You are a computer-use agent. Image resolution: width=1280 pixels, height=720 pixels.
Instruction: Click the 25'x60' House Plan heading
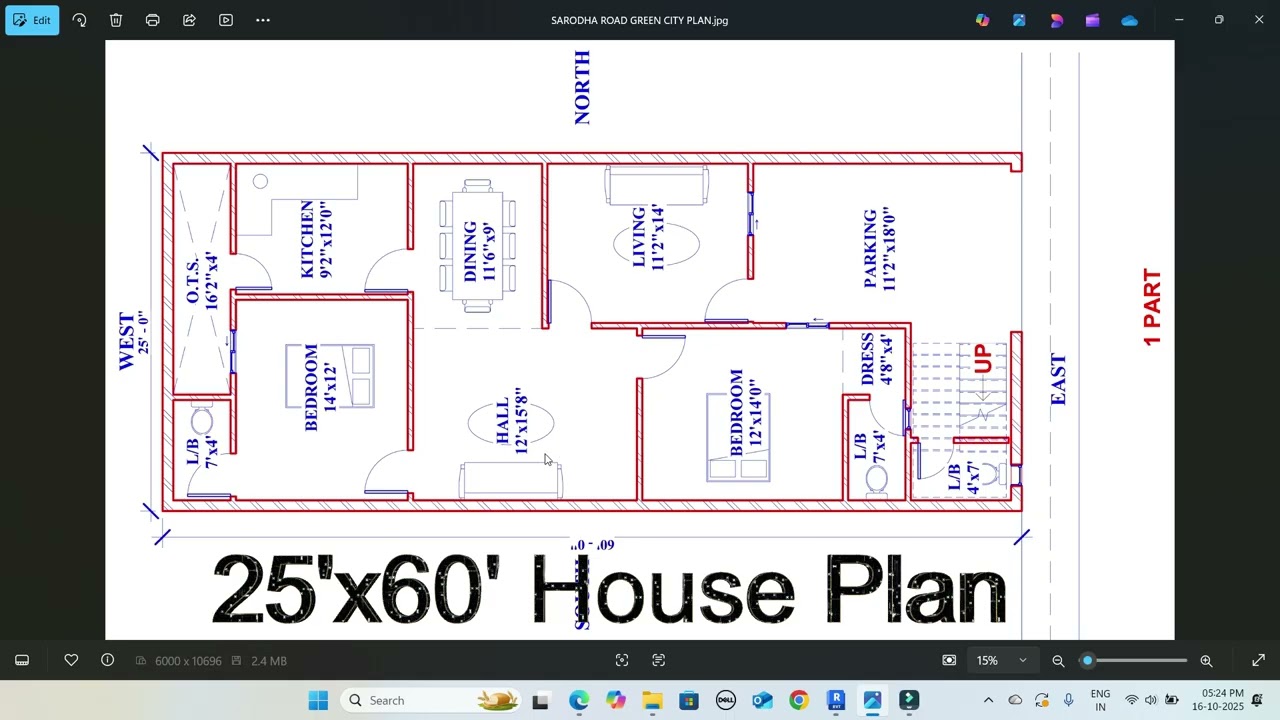click(608, 590)
